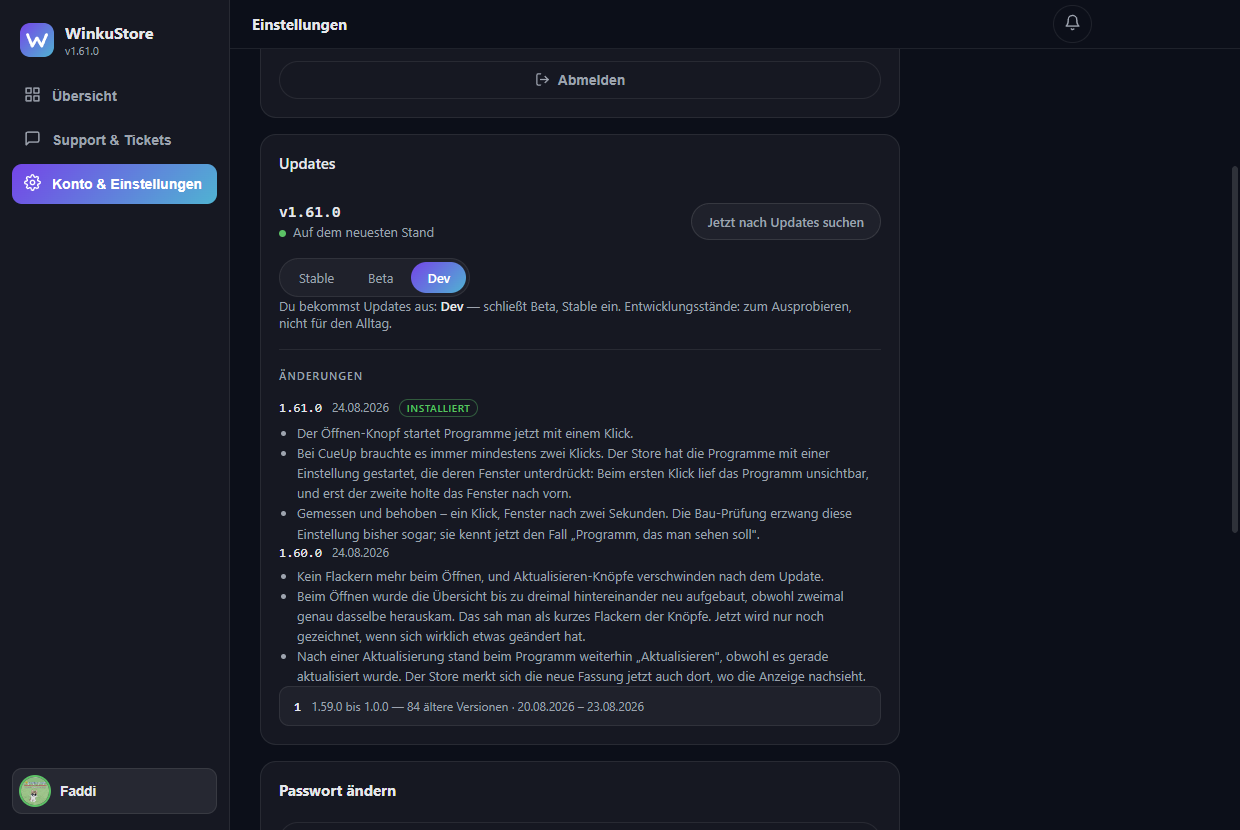This screenshot has height=830, width=1240.
Task: Click the ÄNDERUNGEN label
Action: 321,376
